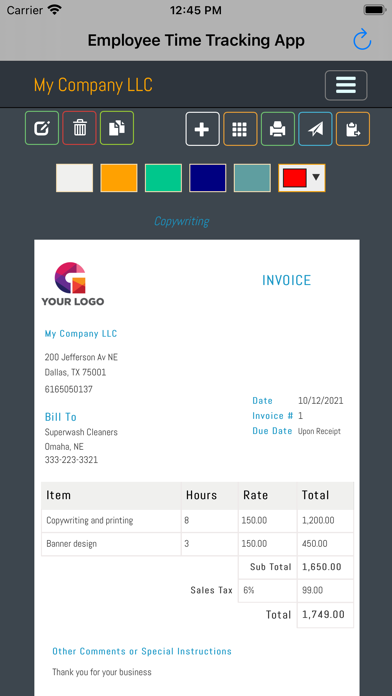The image size is (392, 696).
Task: Click the Sub Total value 1,650.00
Action: [x=325, y=567]
